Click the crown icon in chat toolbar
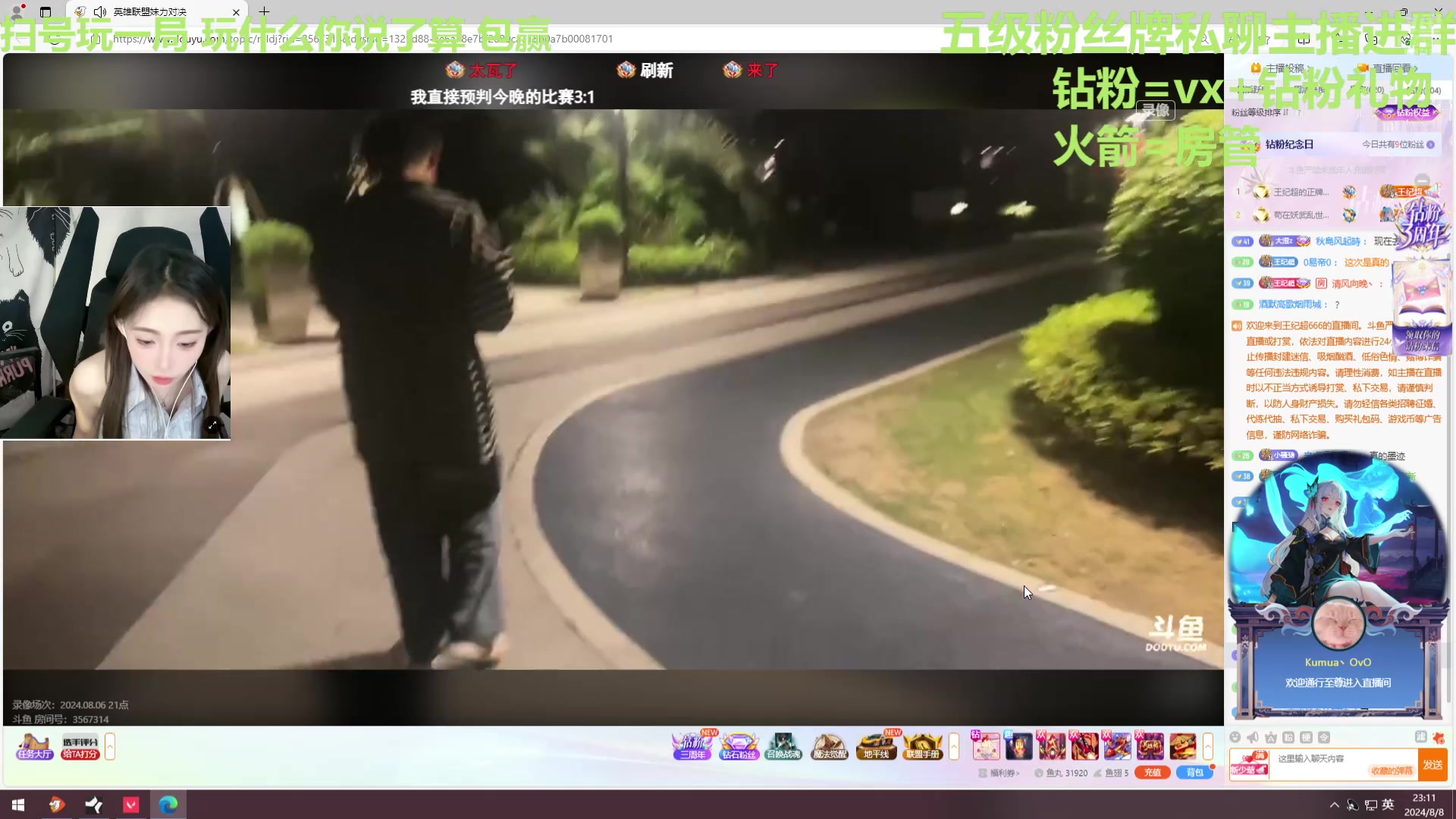Screen dimensions: 1456x819 1271,737
